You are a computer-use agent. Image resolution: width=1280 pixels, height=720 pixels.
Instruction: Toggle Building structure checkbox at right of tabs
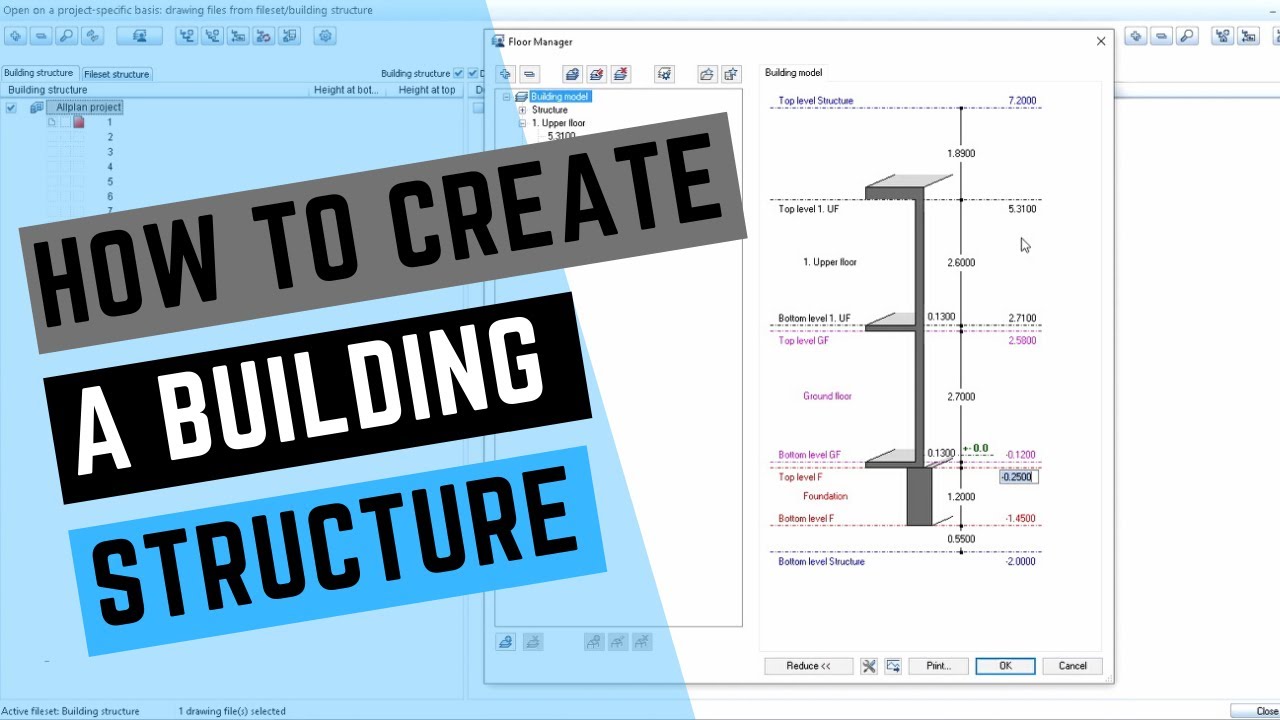pos(458,74)
